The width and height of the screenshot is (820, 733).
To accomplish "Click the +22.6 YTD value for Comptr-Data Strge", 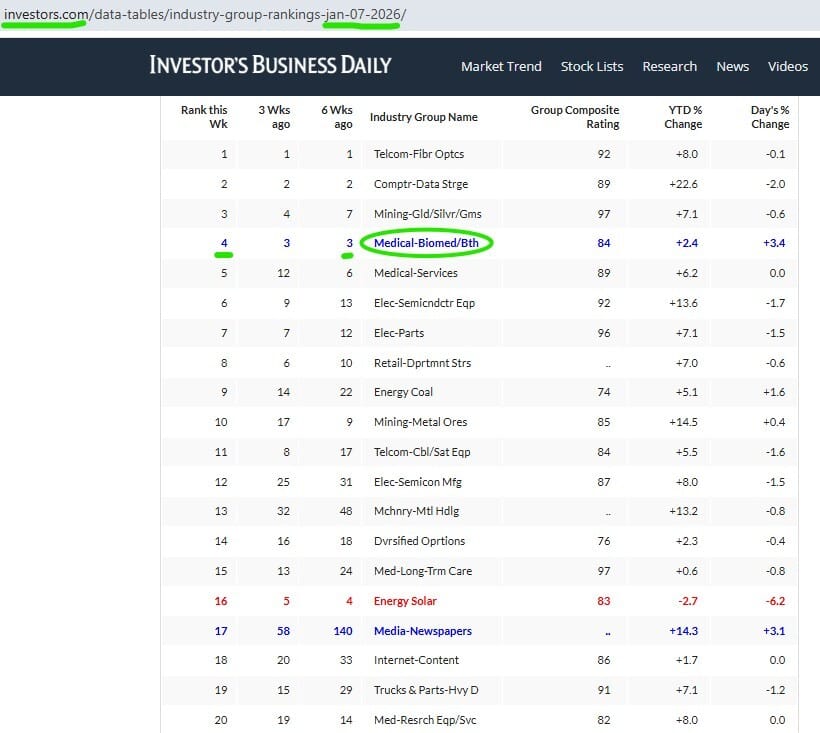I will 683,184.
